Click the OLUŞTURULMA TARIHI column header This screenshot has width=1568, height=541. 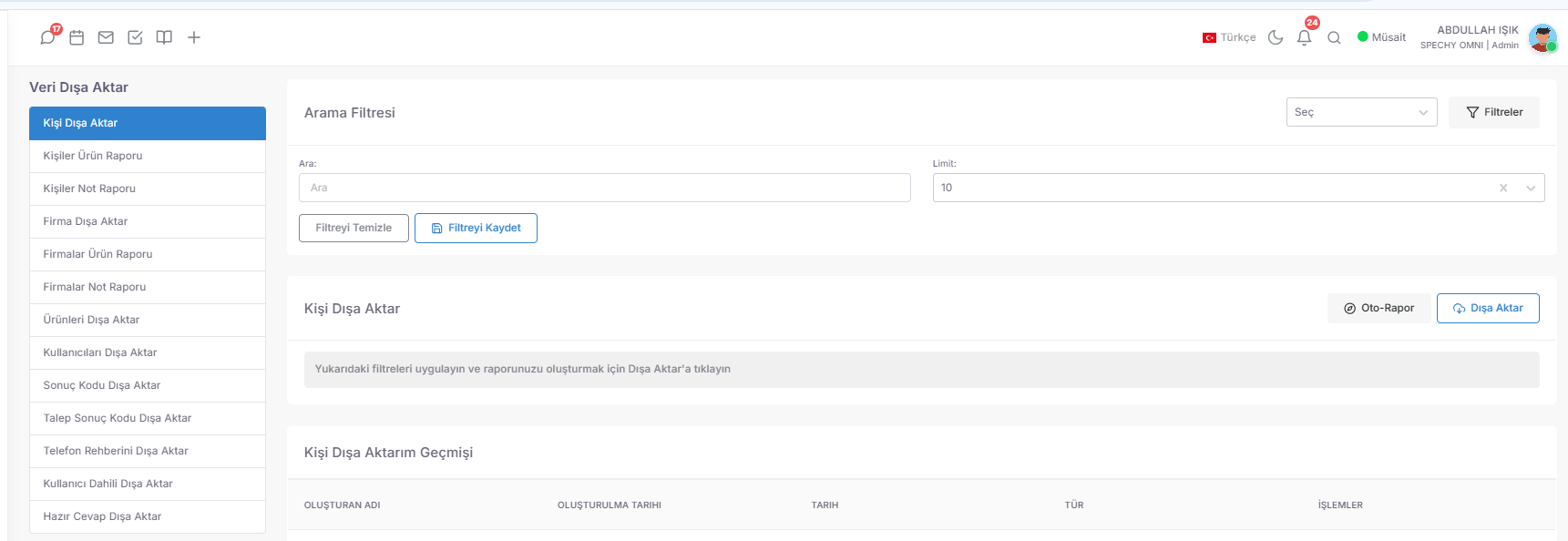(610, 505)
